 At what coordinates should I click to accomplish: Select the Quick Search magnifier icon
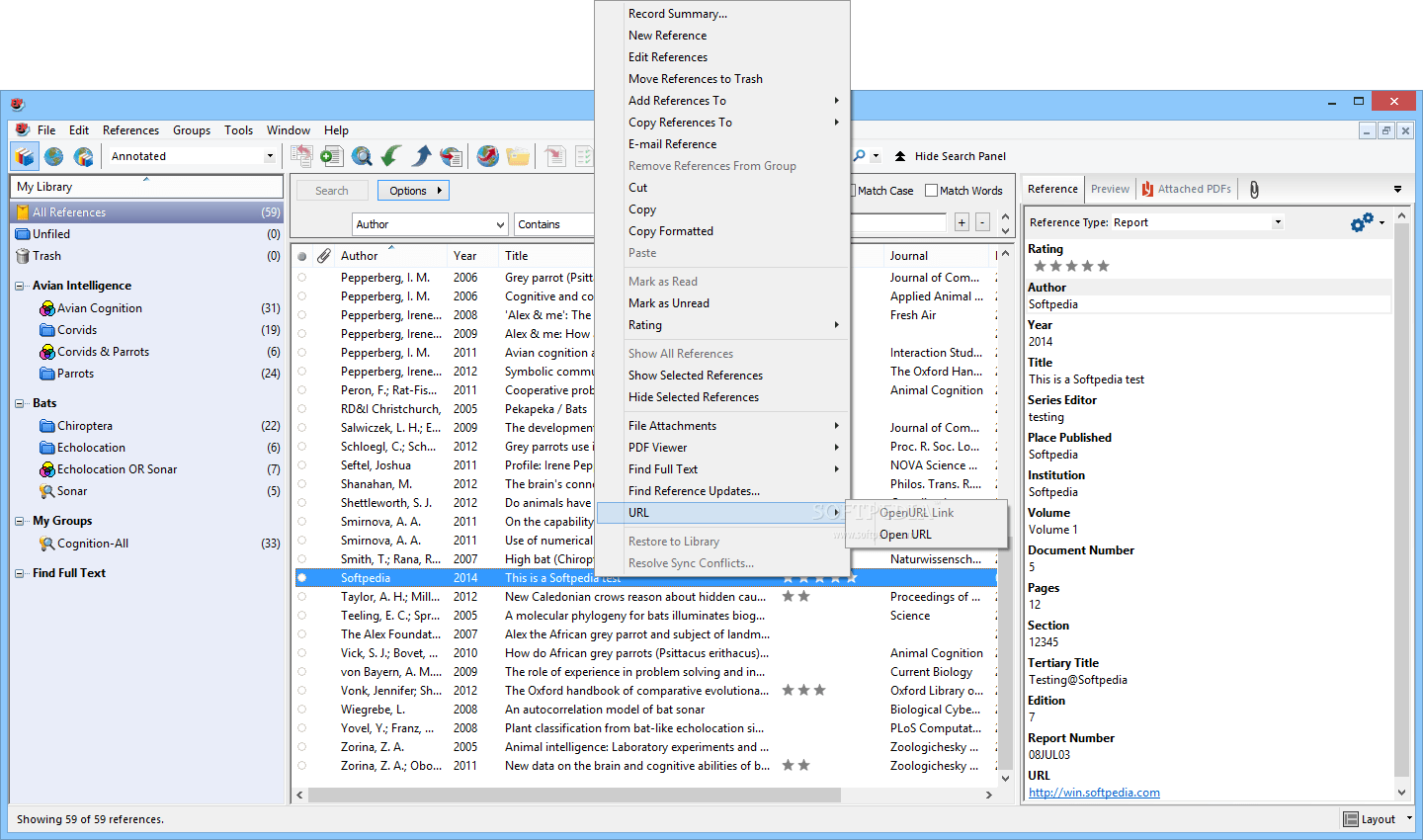pyautogui.click(x=362, y=155)
